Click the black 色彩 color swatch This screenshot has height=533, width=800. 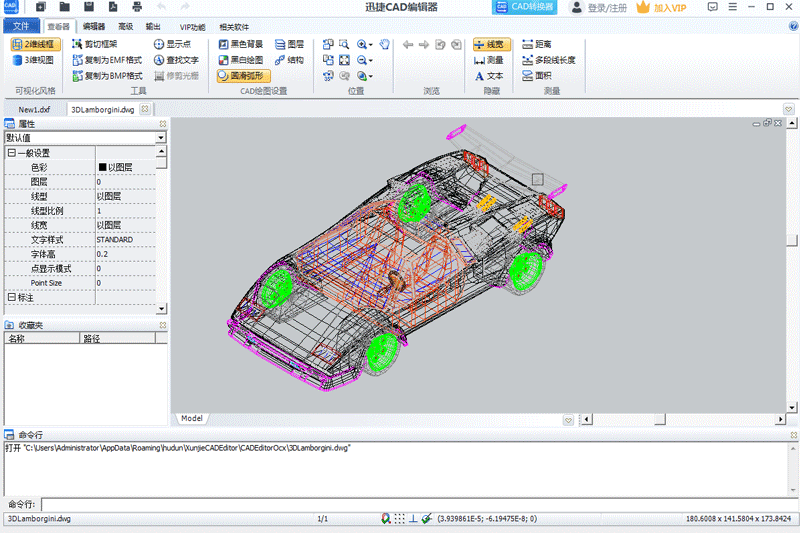point(102,167)
